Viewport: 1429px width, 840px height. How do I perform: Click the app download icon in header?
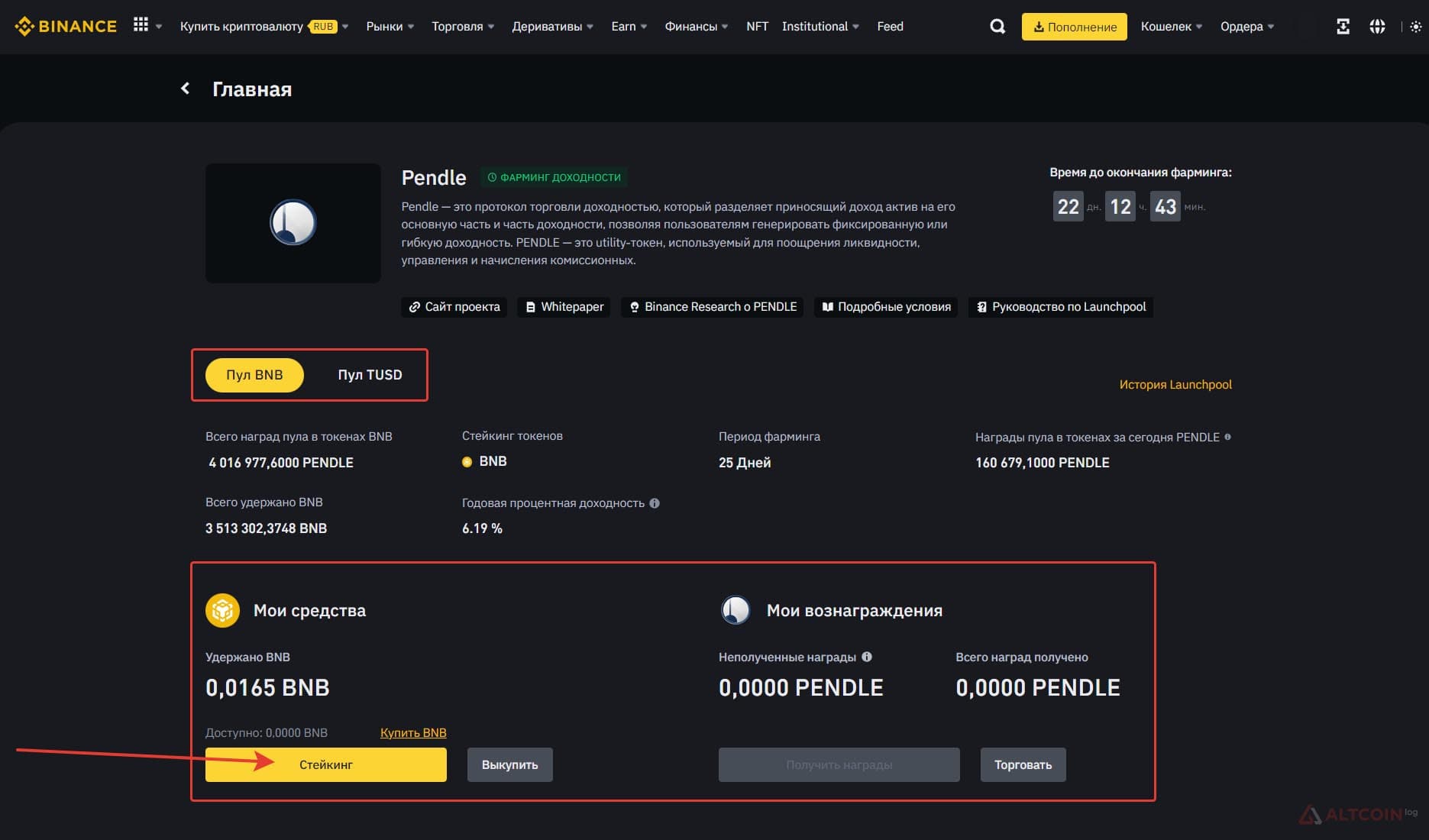tap(1343, 27)
